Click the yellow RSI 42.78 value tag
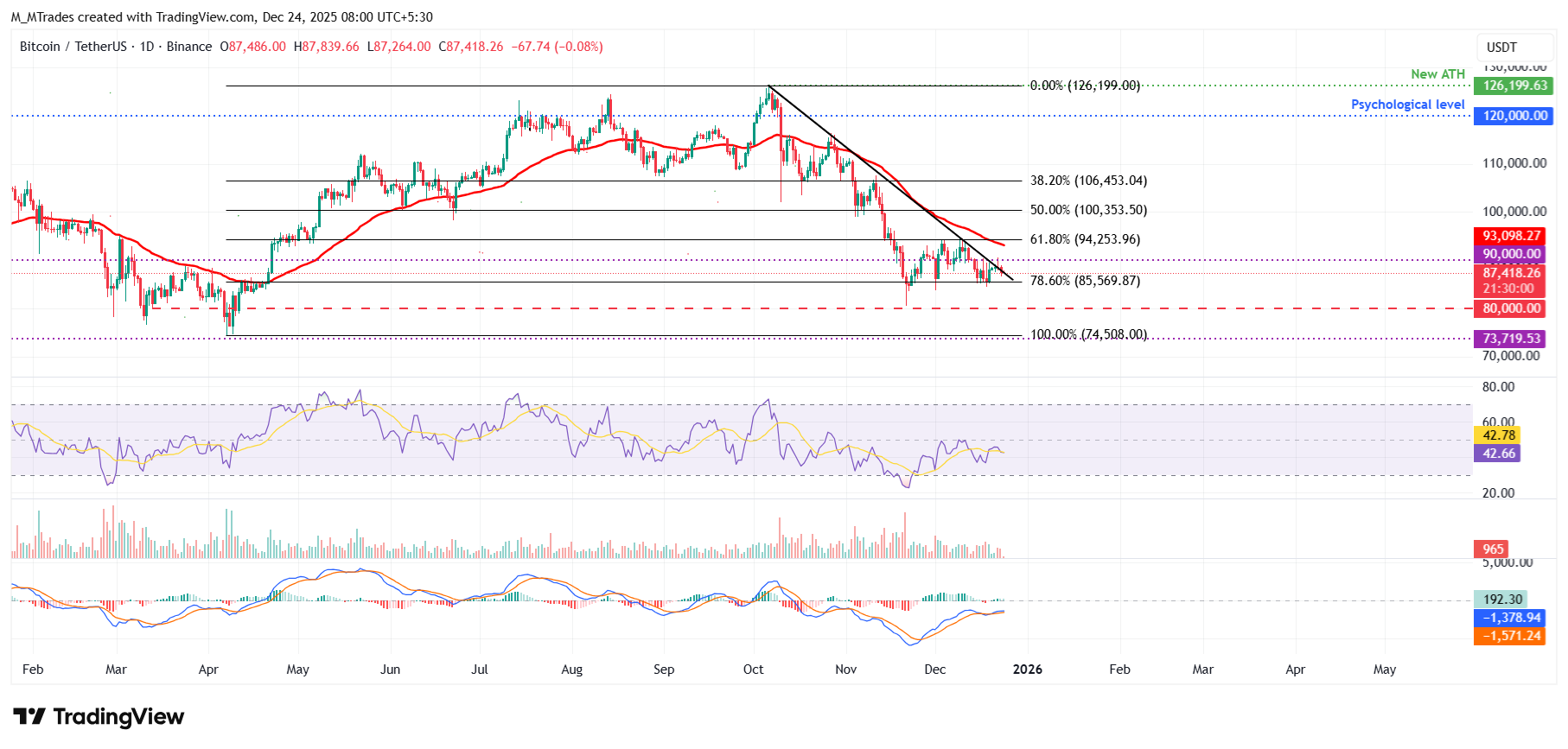Viewport: 1568px width, 749px height. click(1498, 435)
